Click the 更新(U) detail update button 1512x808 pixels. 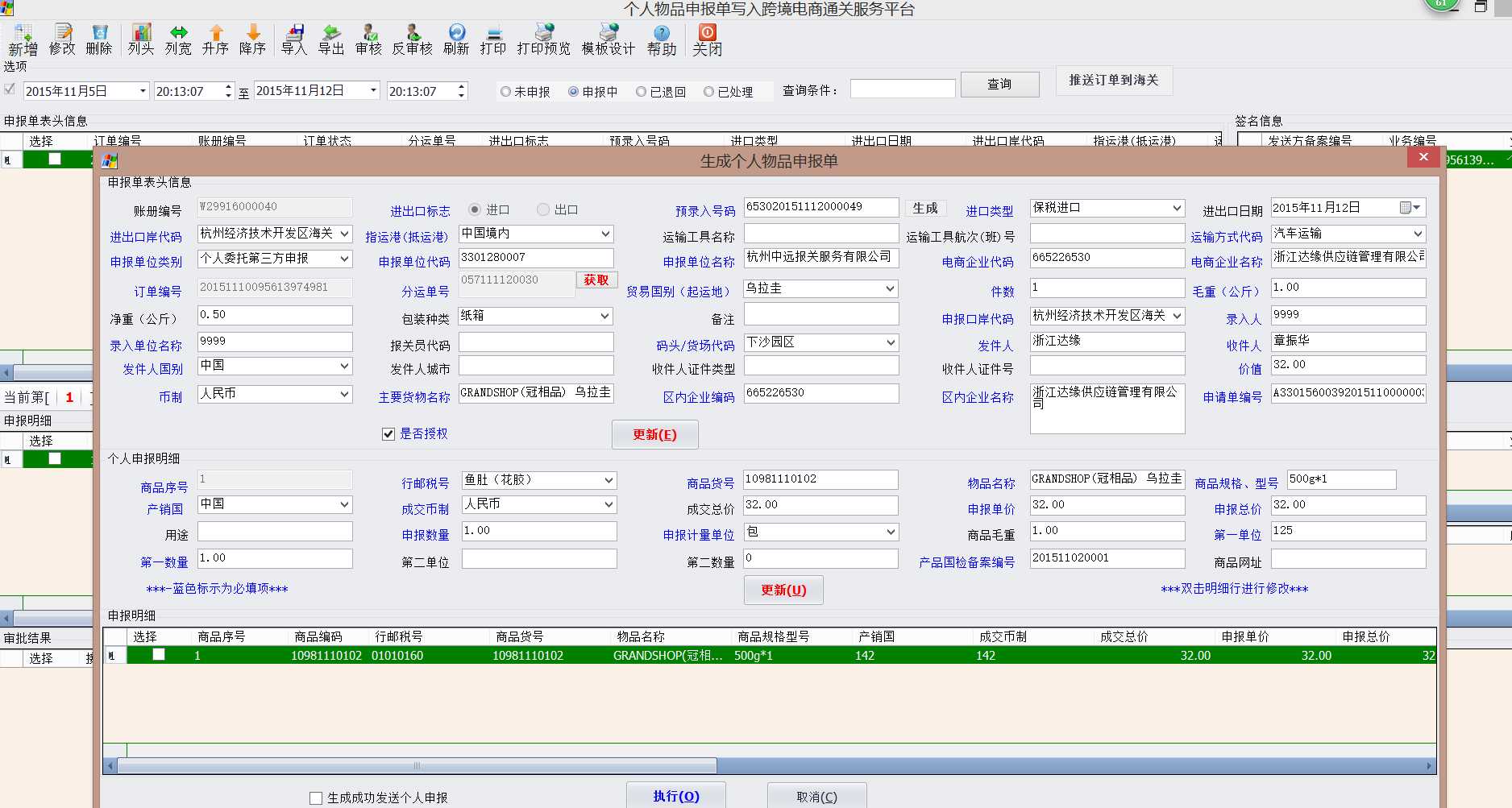pos(783,590)
